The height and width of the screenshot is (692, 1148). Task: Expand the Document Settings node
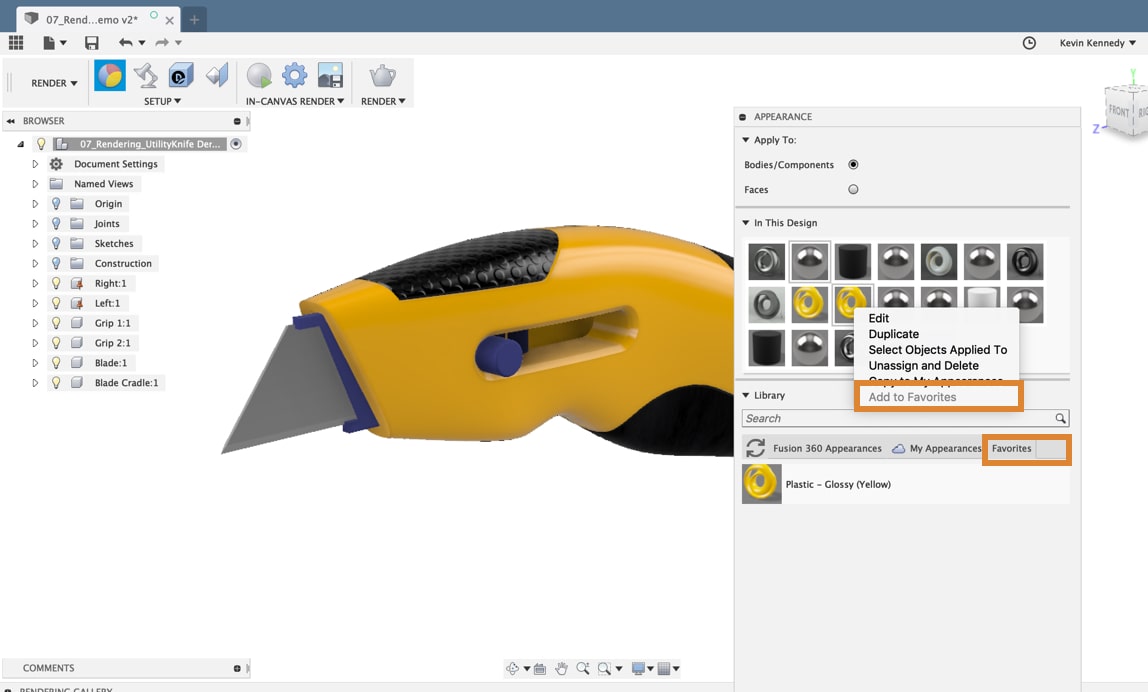coord(34,164)
